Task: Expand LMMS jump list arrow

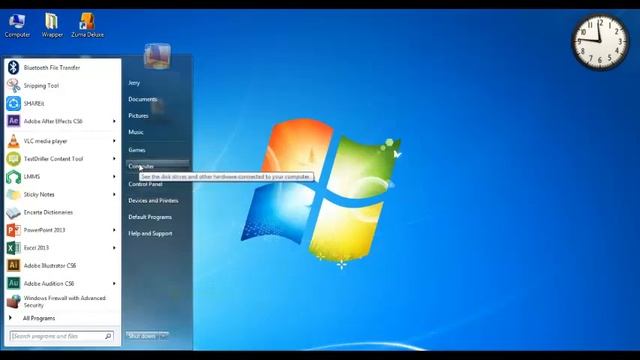Action: 114,176
